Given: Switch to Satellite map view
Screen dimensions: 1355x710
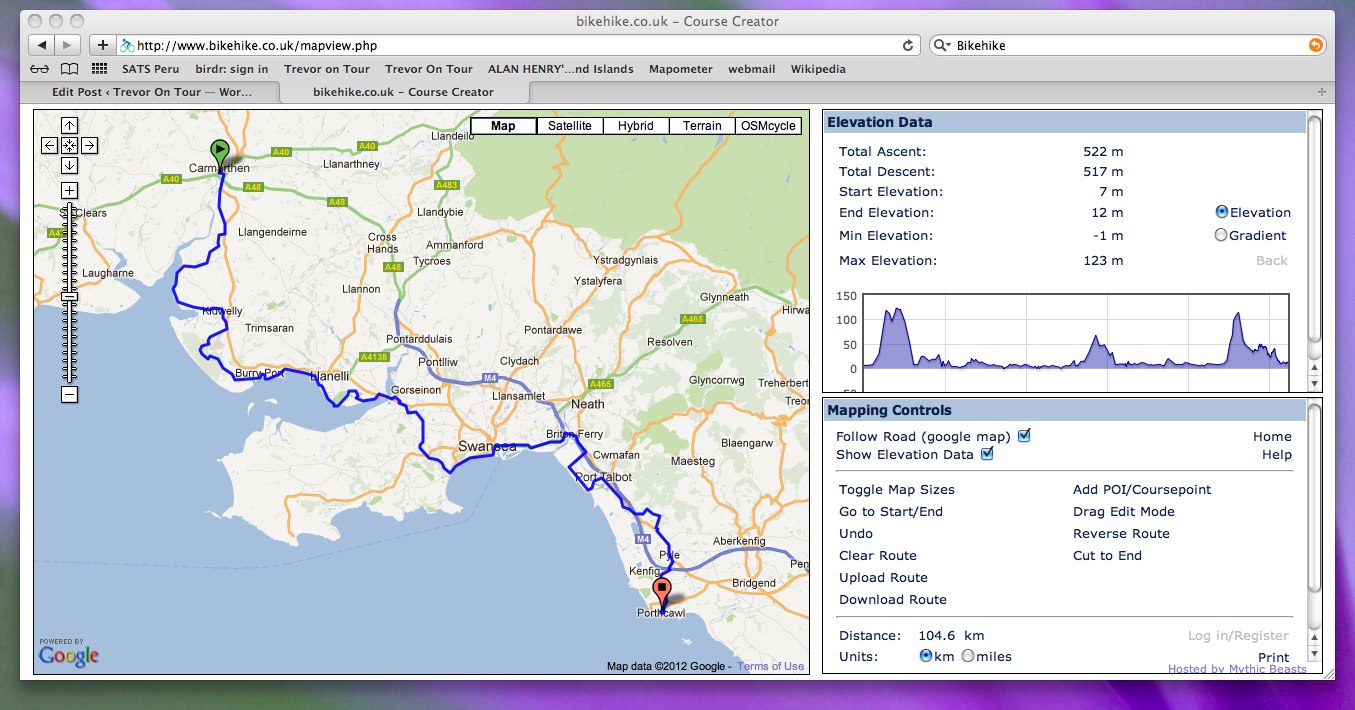Looking at the screenshot, I should tap(569, 126).
